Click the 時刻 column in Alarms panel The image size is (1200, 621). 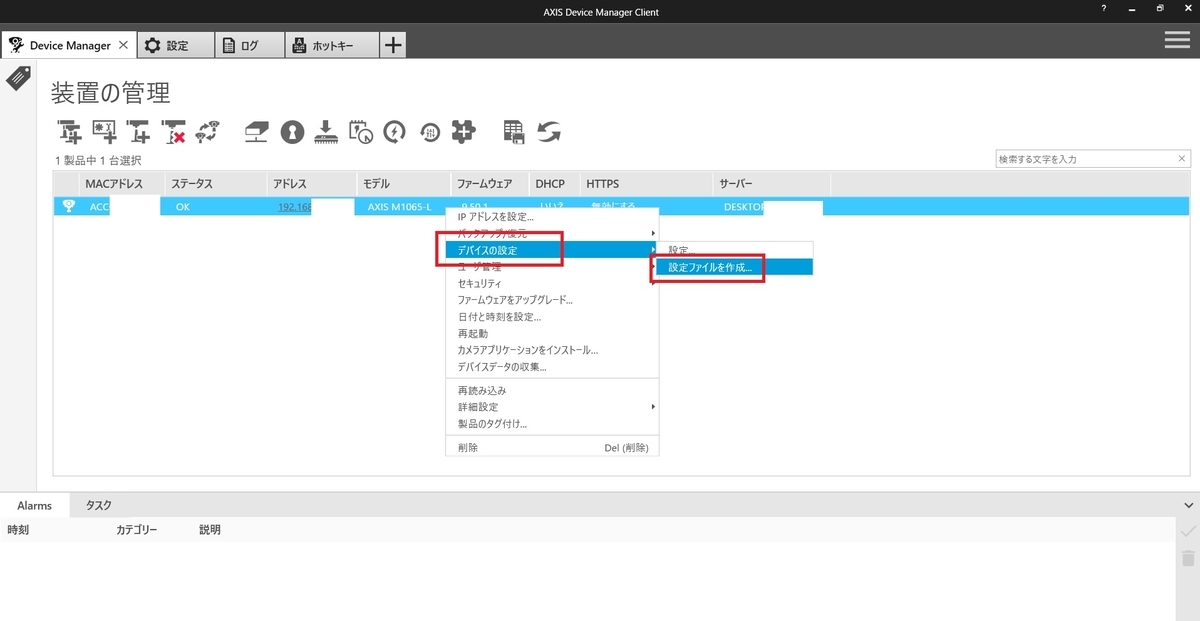18,530
